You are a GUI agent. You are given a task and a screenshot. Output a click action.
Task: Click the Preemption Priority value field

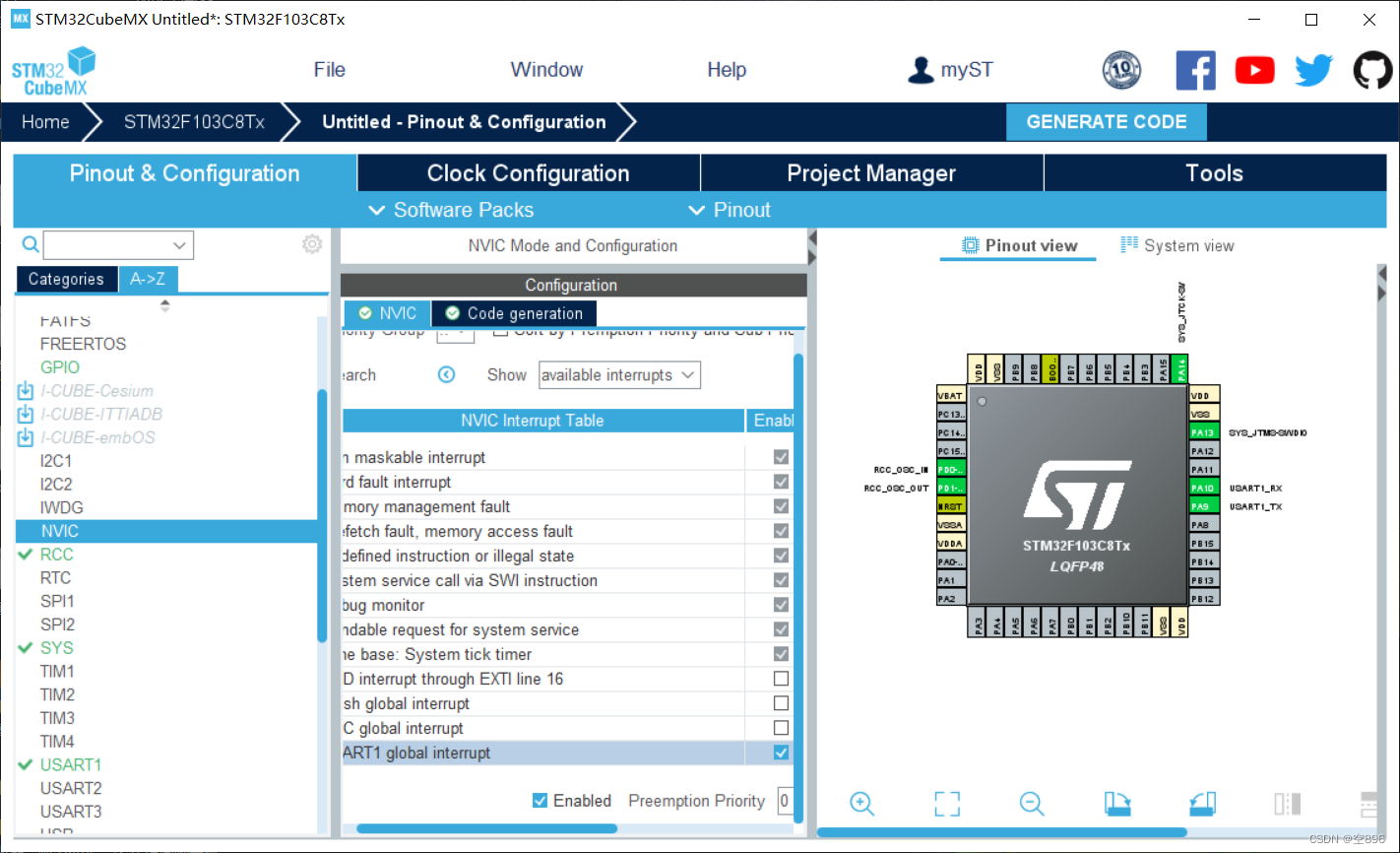point(784,801)
